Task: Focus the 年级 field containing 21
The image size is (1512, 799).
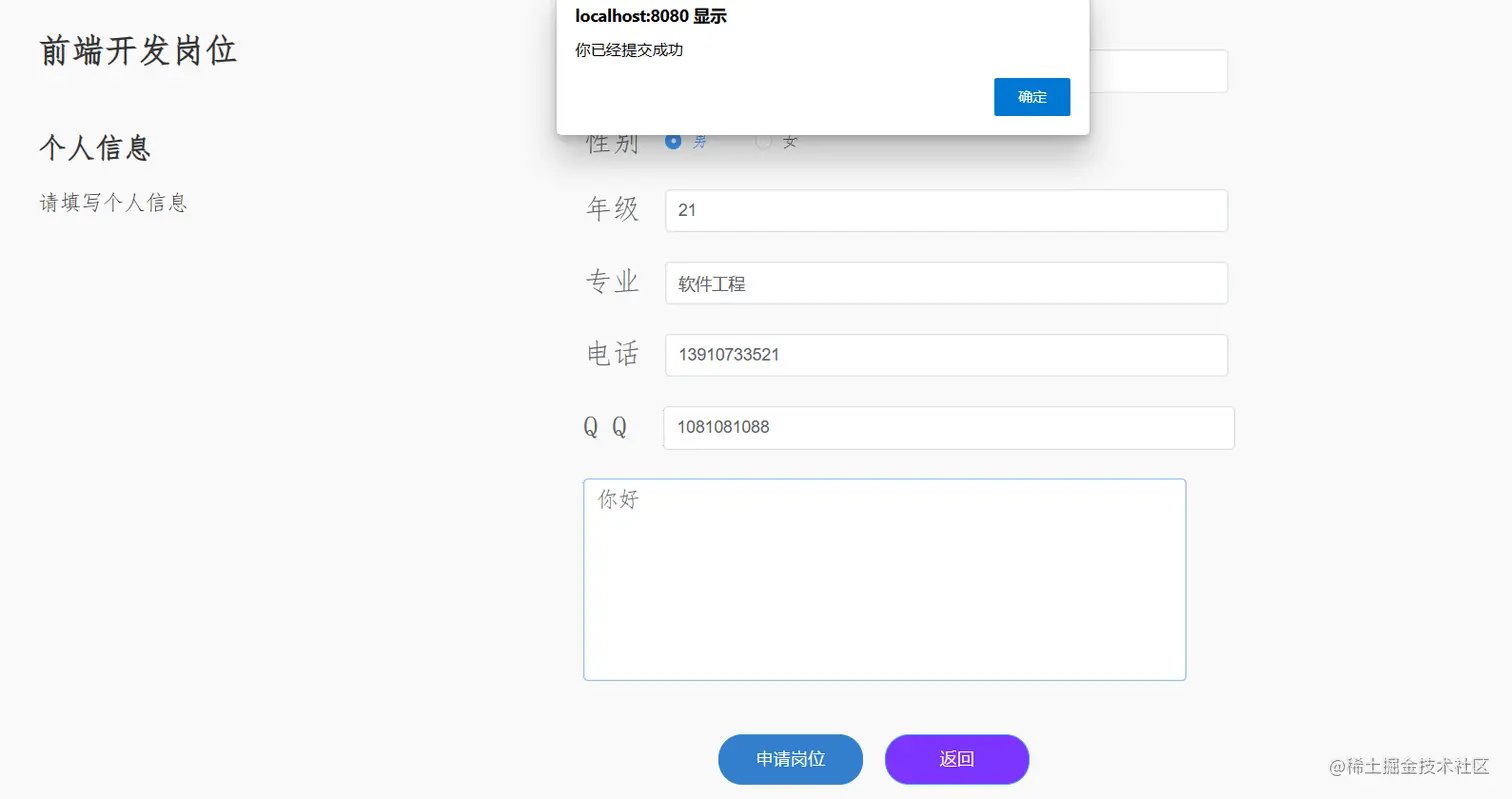Action: 946,211
